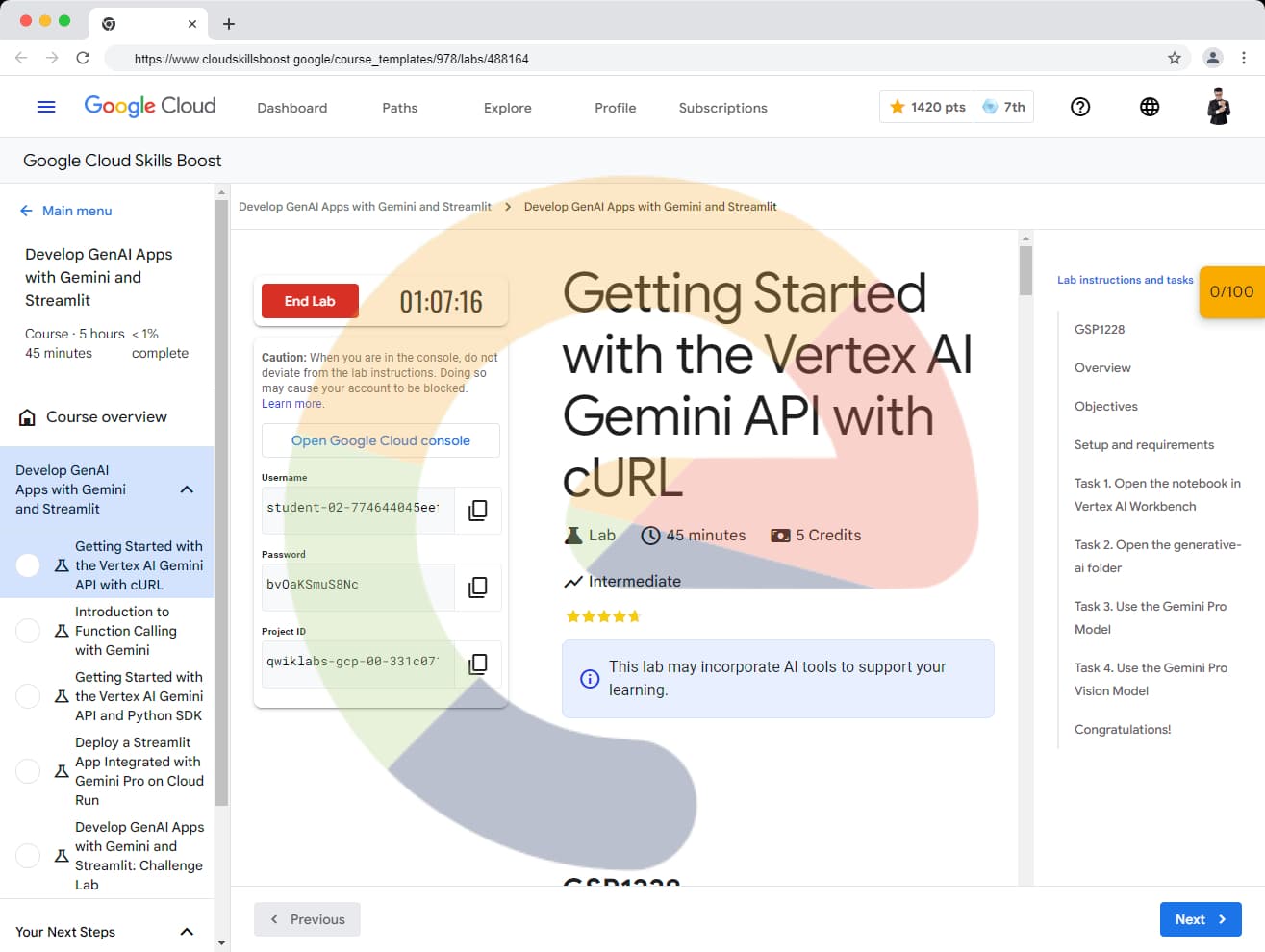Open the user avatar profile picture
The height and width of the screenshot is (952, 1265).
point(1219,107)
